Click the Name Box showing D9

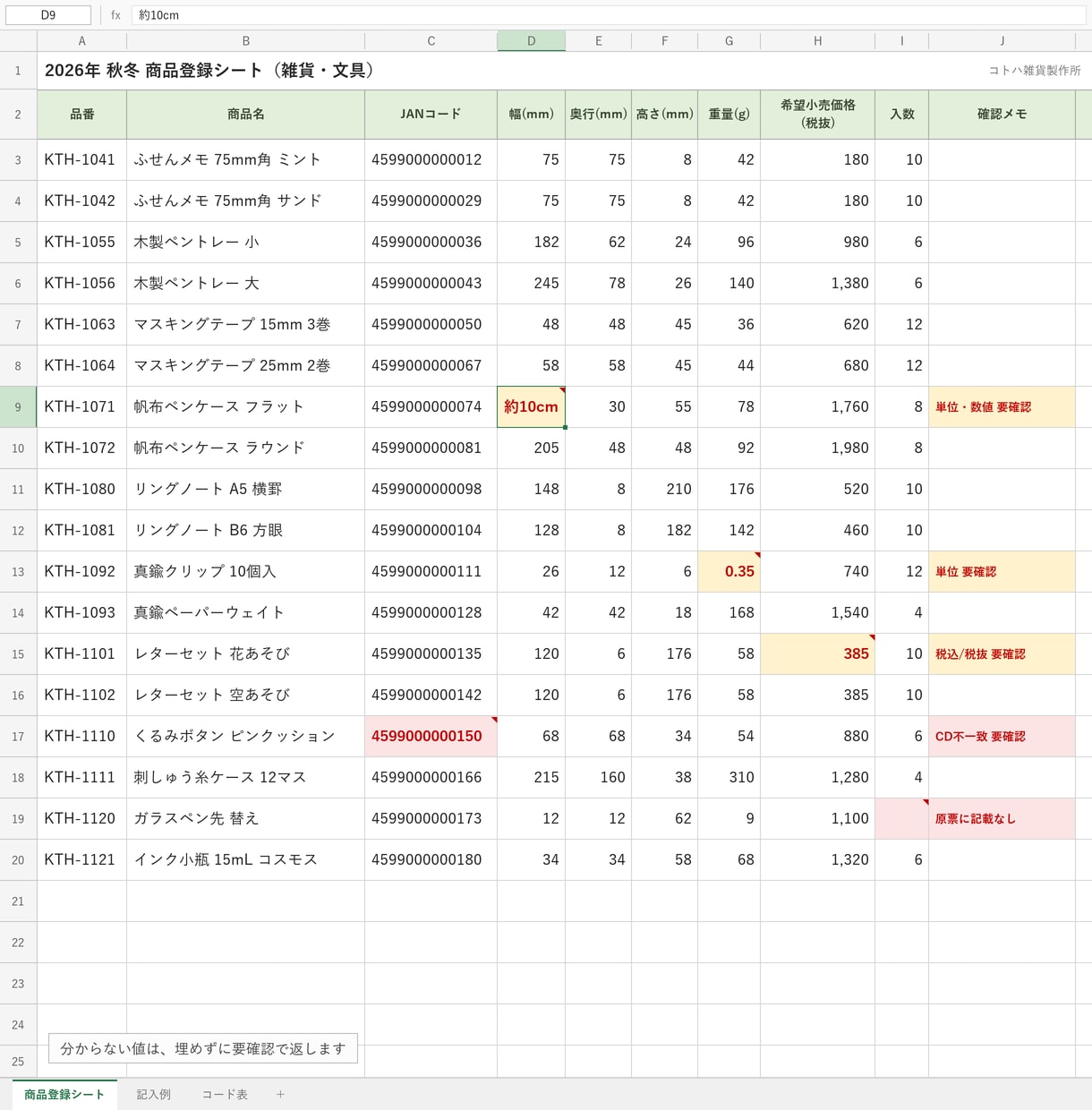pyautogui.click(x=48, y=15)
